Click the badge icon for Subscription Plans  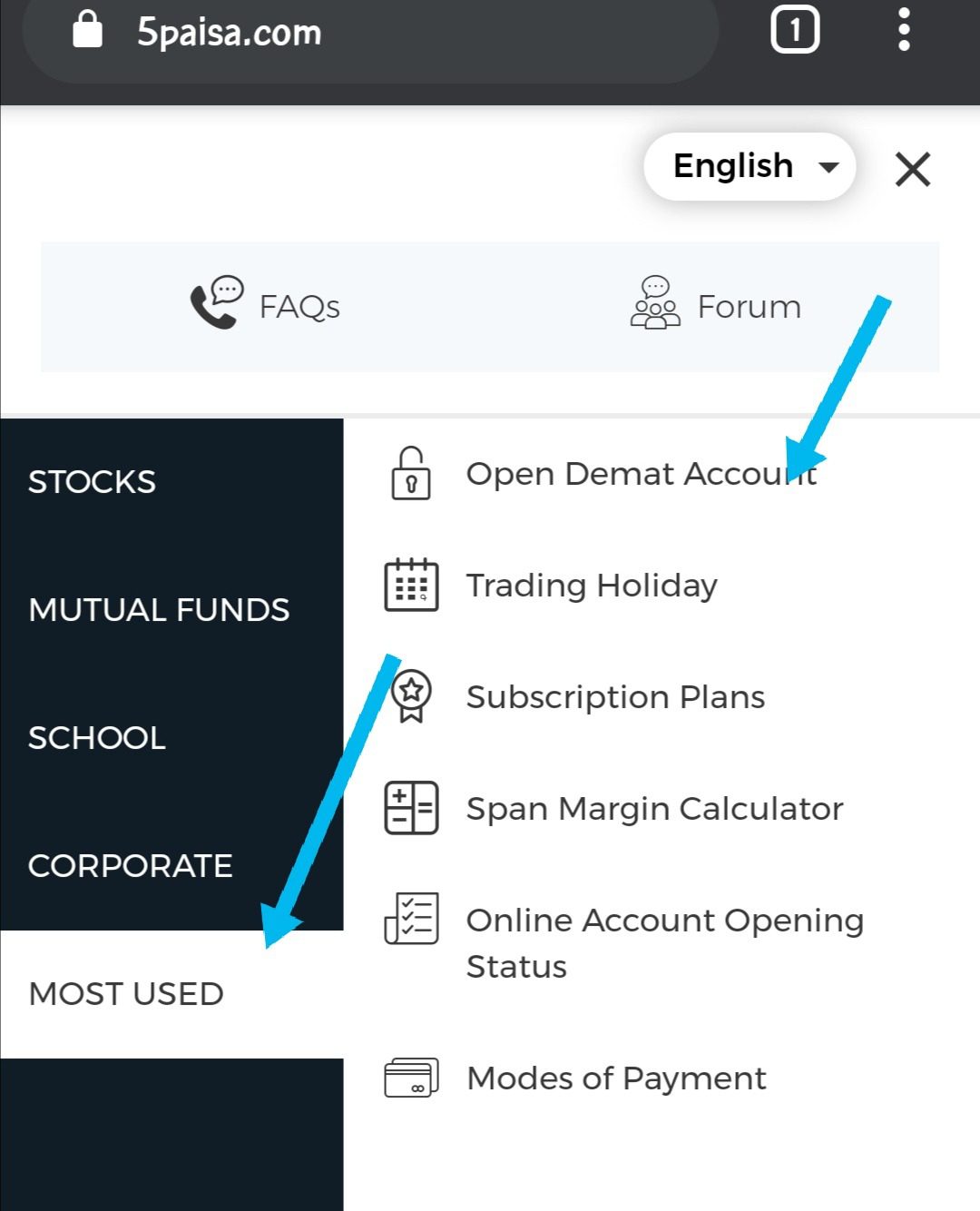pyautogui.click(x=411, y=696)
